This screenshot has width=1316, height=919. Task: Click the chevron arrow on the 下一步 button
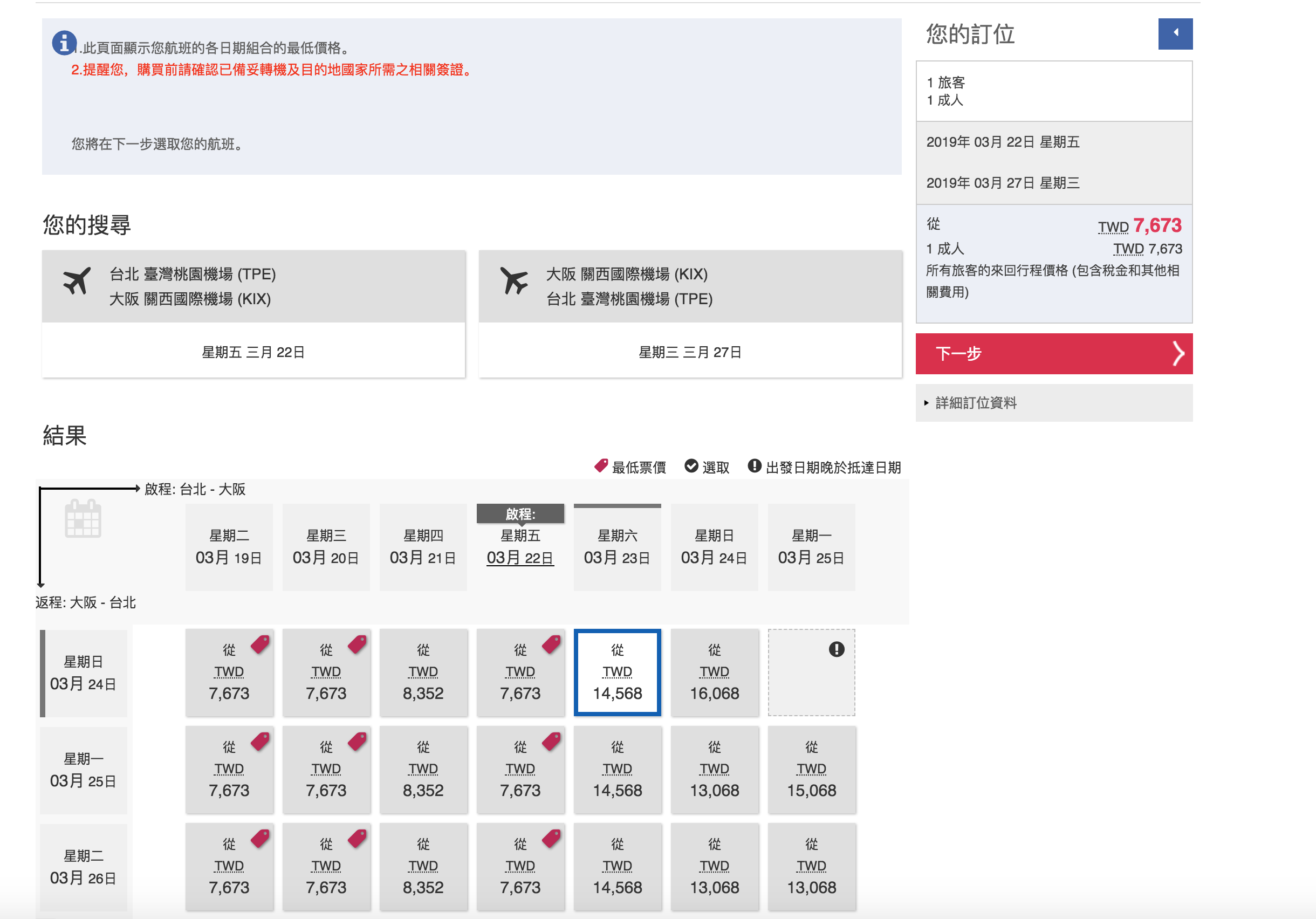[1178, 354]
